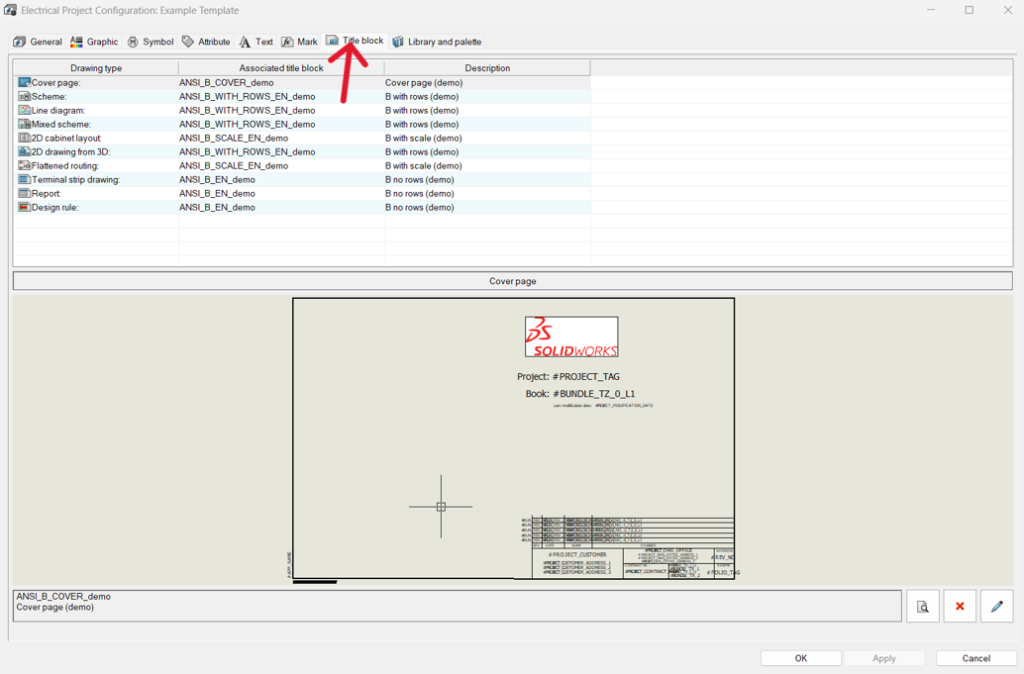This screenshot has height=674, width=1024.
Task: Click the cover page title block preview
Action: coord(513,438)
